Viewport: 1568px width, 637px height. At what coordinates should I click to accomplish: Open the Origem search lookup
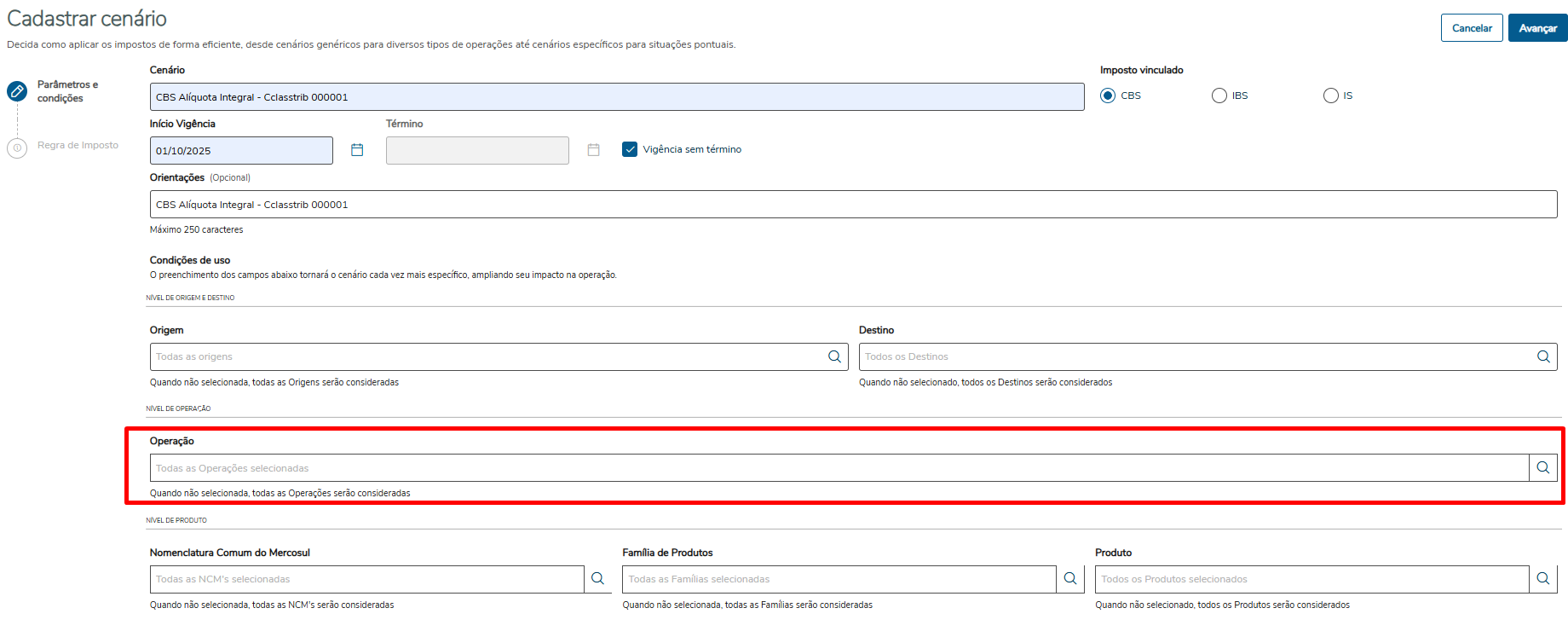834,356
